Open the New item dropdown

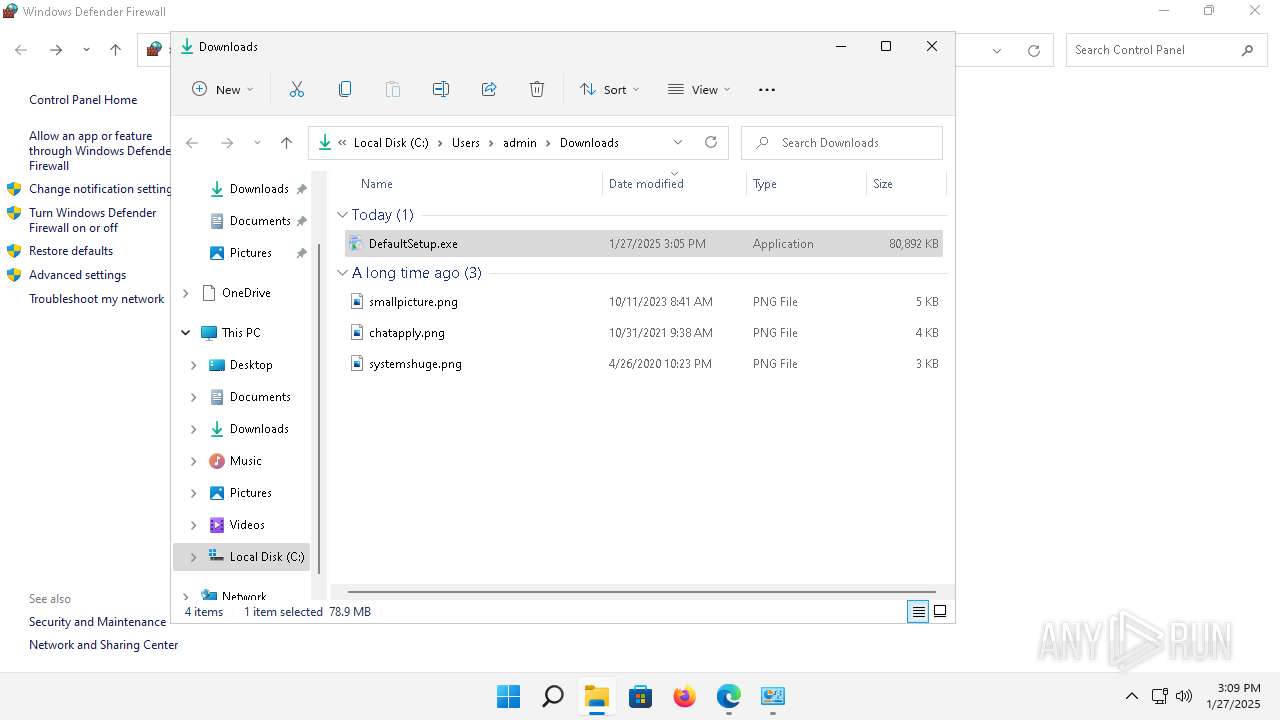(x=223, y=89)
